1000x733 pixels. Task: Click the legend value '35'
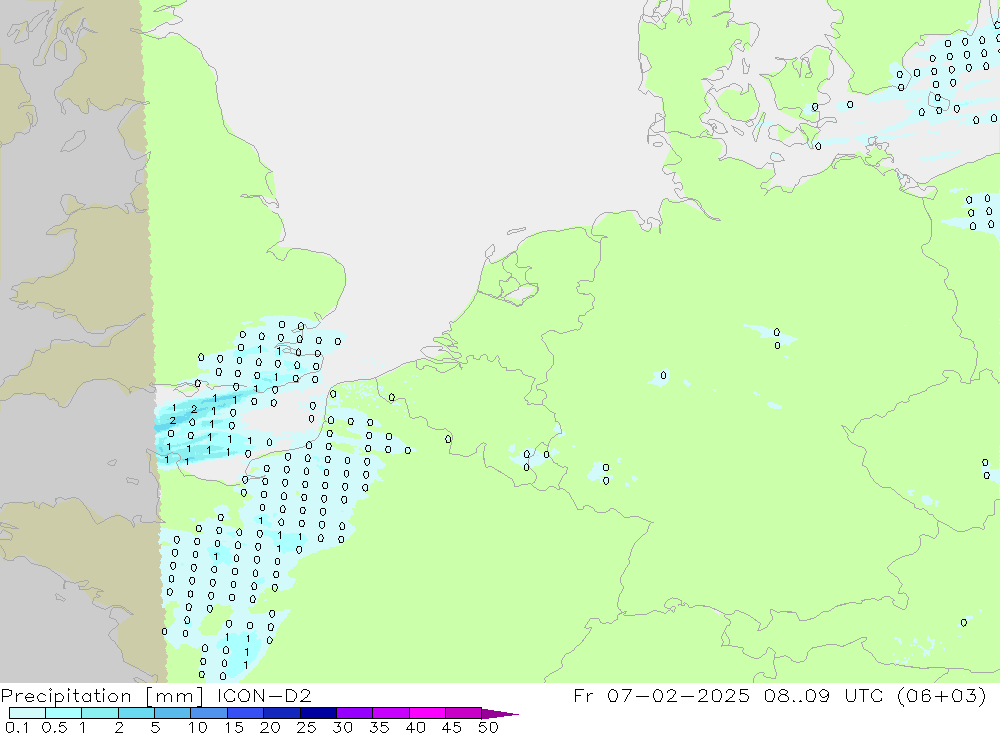tap(379, 727)
